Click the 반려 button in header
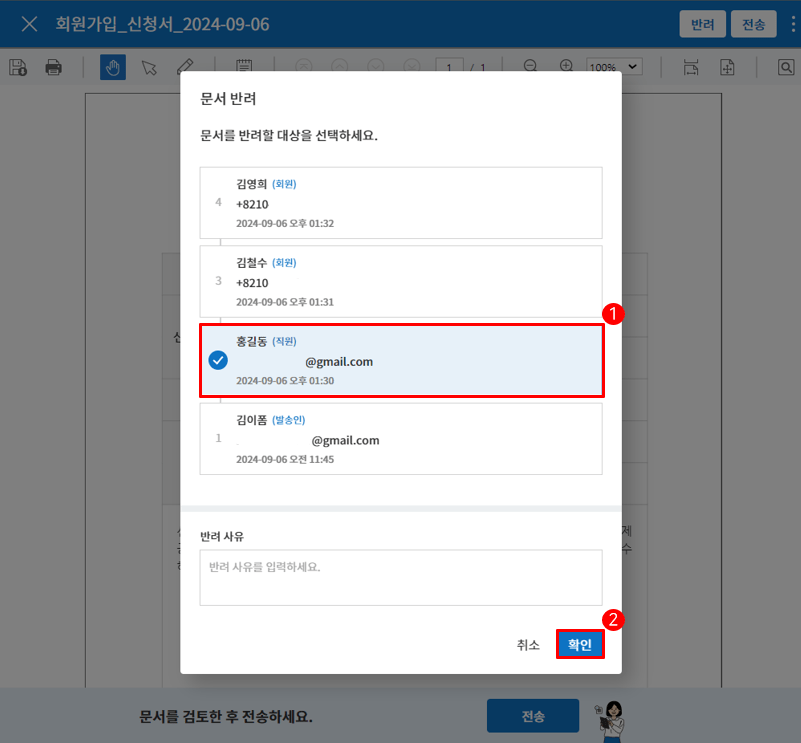Viewport: 801px width, 743px height. coord(702,24)
